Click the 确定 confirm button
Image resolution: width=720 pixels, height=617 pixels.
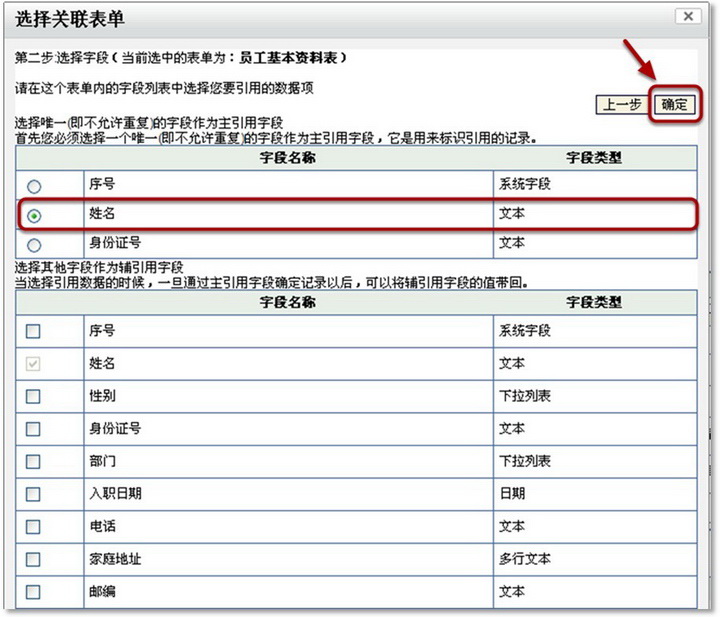pos(674,105)
